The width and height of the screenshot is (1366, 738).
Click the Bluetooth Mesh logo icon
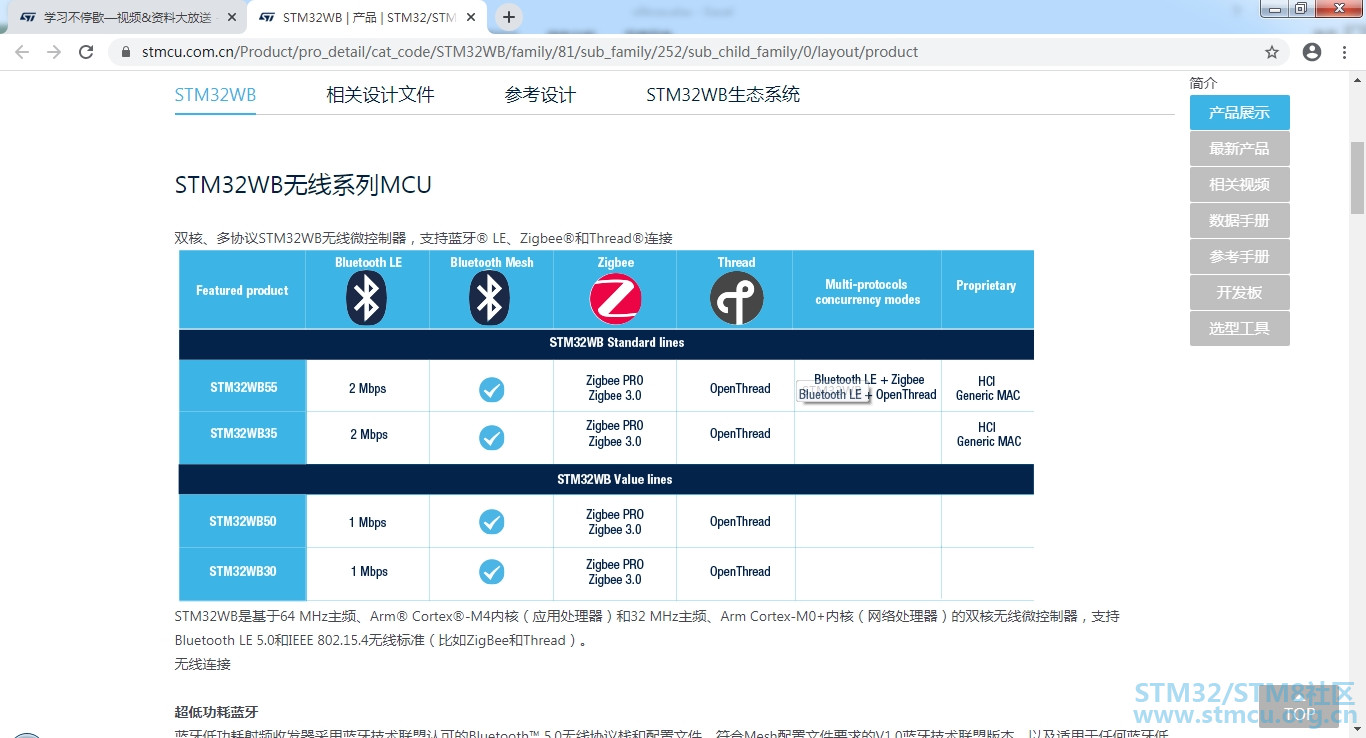click(490, 298)
